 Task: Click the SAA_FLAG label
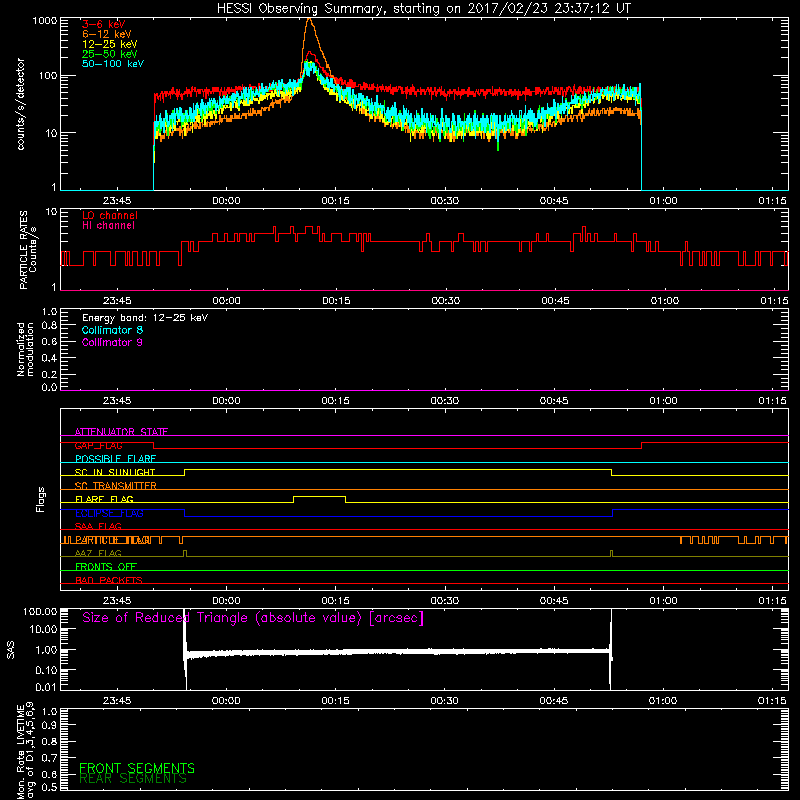pyautogui.click(x=98, y=526)
